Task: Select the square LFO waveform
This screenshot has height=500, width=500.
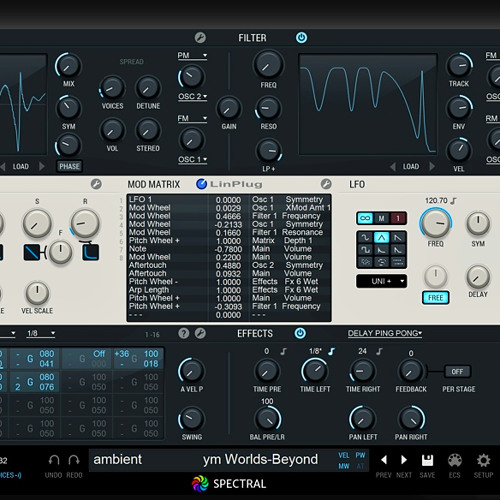Action: click(x=365, y=250)
